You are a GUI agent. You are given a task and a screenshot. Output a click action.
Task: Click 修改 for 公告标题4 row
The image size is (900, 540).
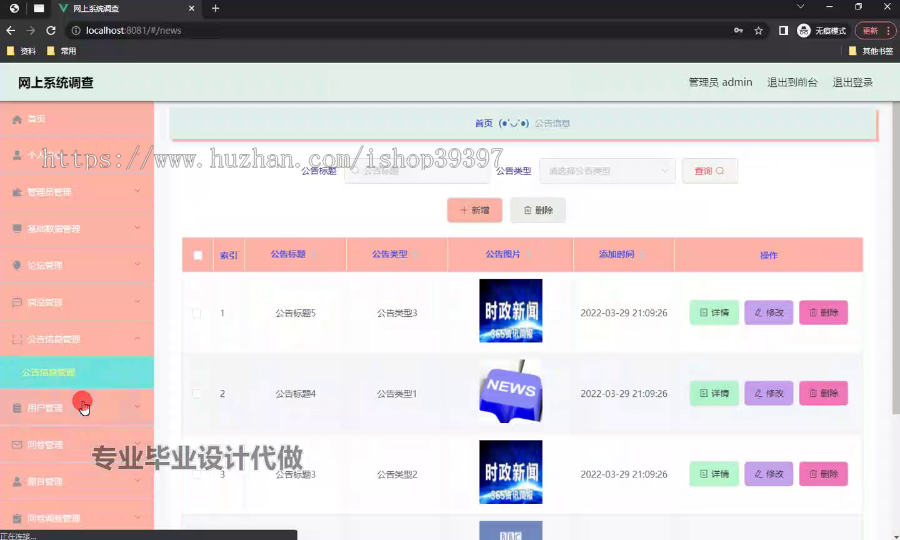(x=769, y=393)
